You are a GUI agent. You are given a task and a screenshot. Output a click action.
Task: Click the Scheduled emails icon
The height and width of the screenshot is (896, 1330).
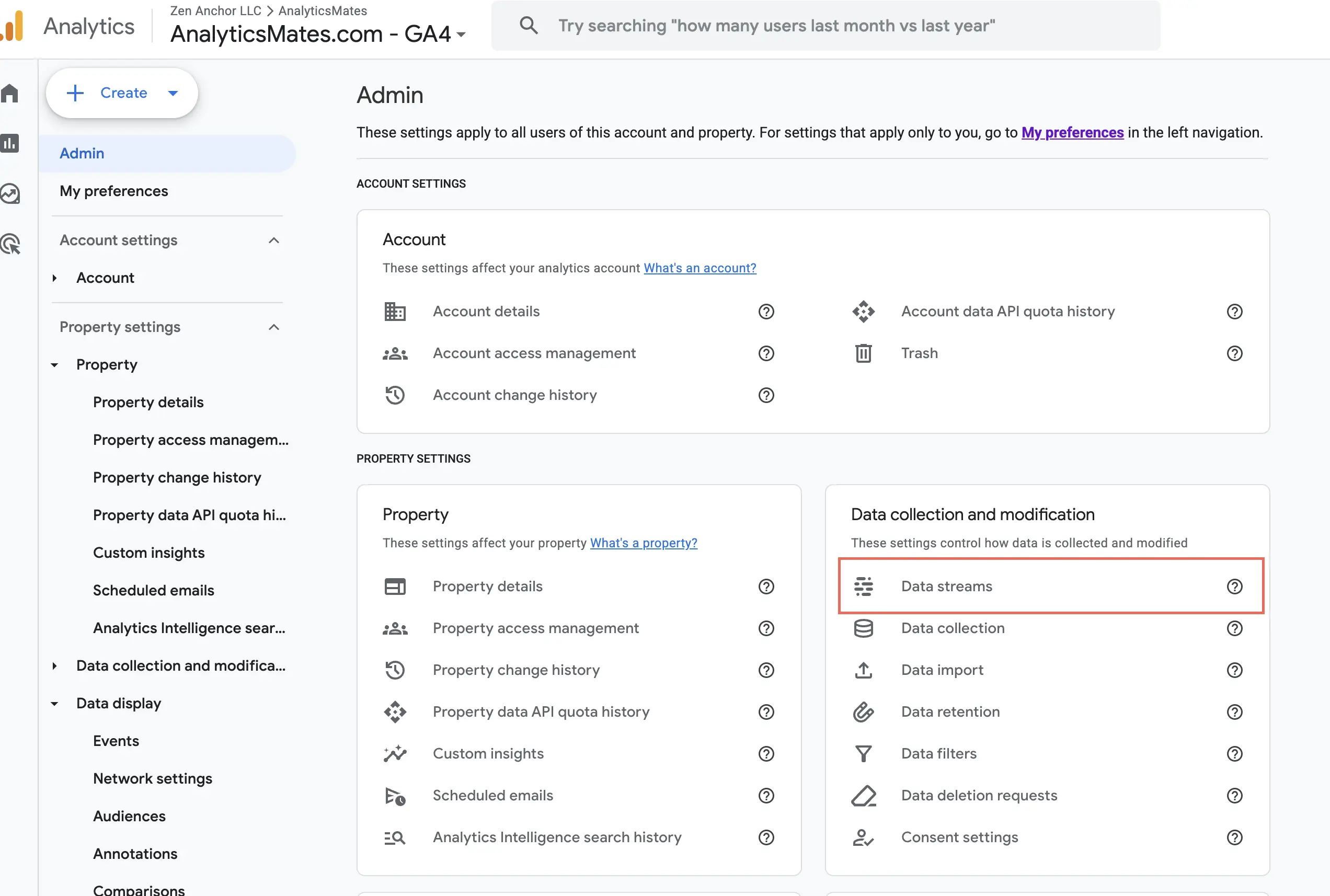395,796
